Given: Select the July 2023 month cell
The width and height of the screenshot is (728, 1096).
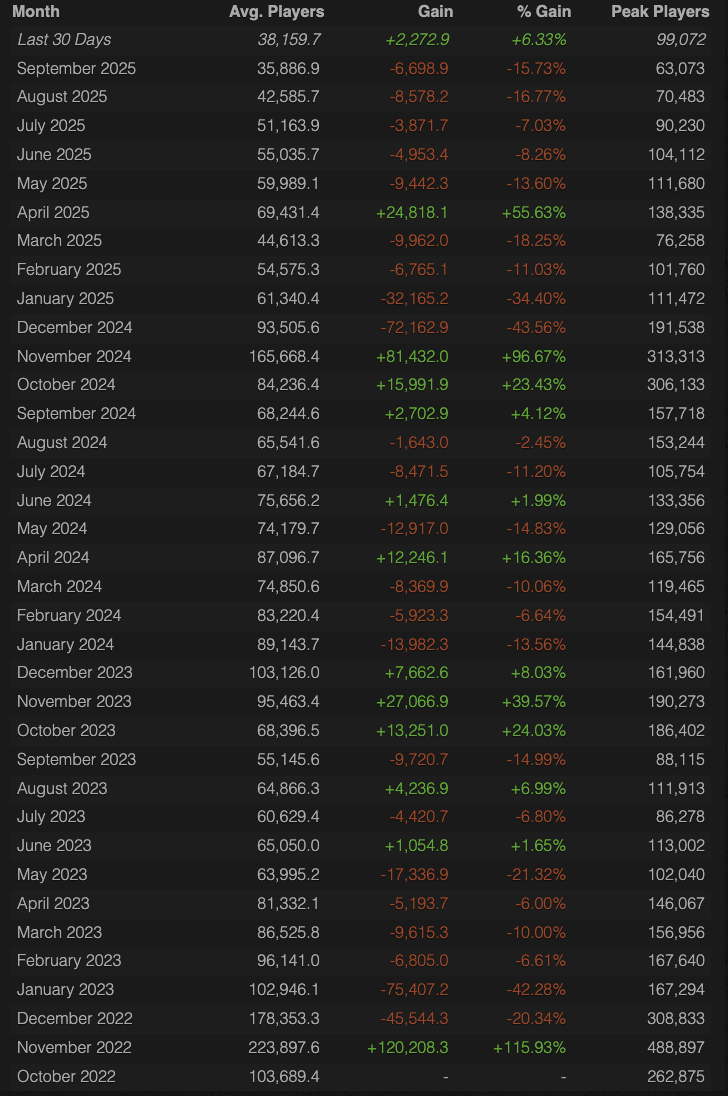Looking at the screenshot, I should click(x=51, y=816).
